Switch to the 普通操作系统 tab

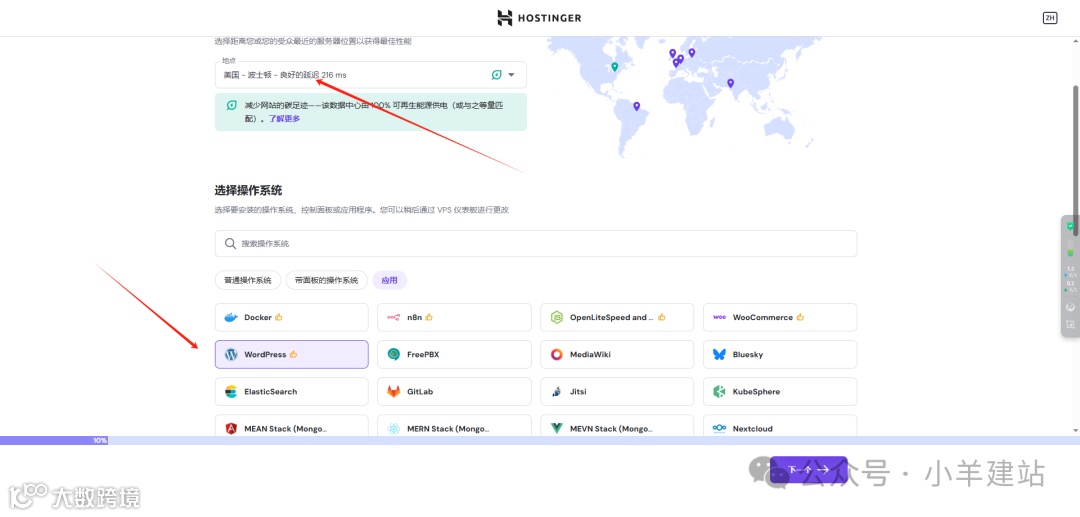(x=248, y=280)
